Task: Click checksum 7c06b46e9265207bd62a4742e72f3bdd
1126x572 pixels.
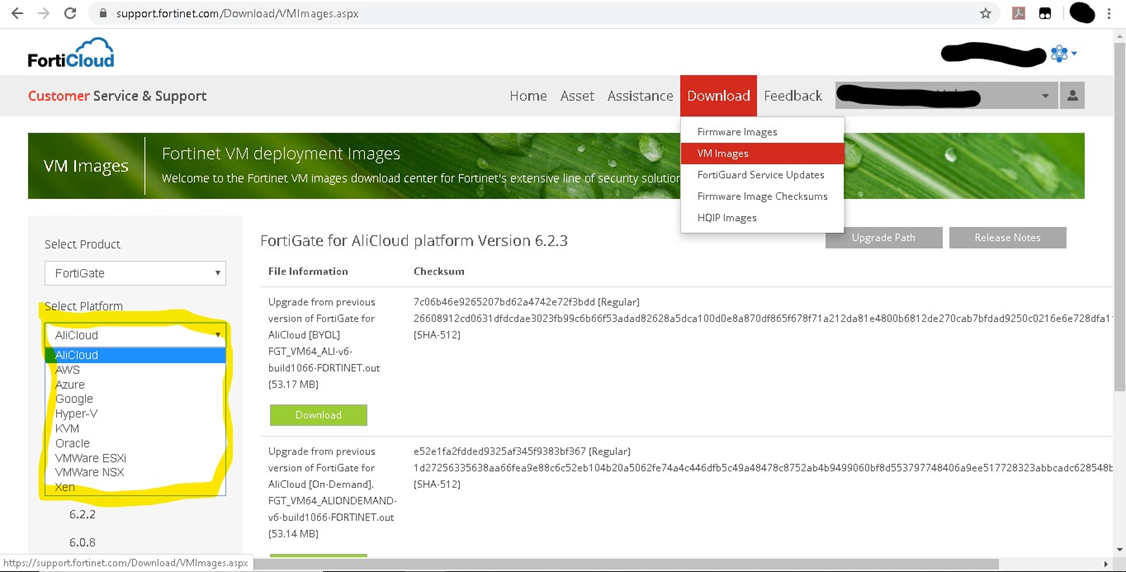Action: (504, 301)
